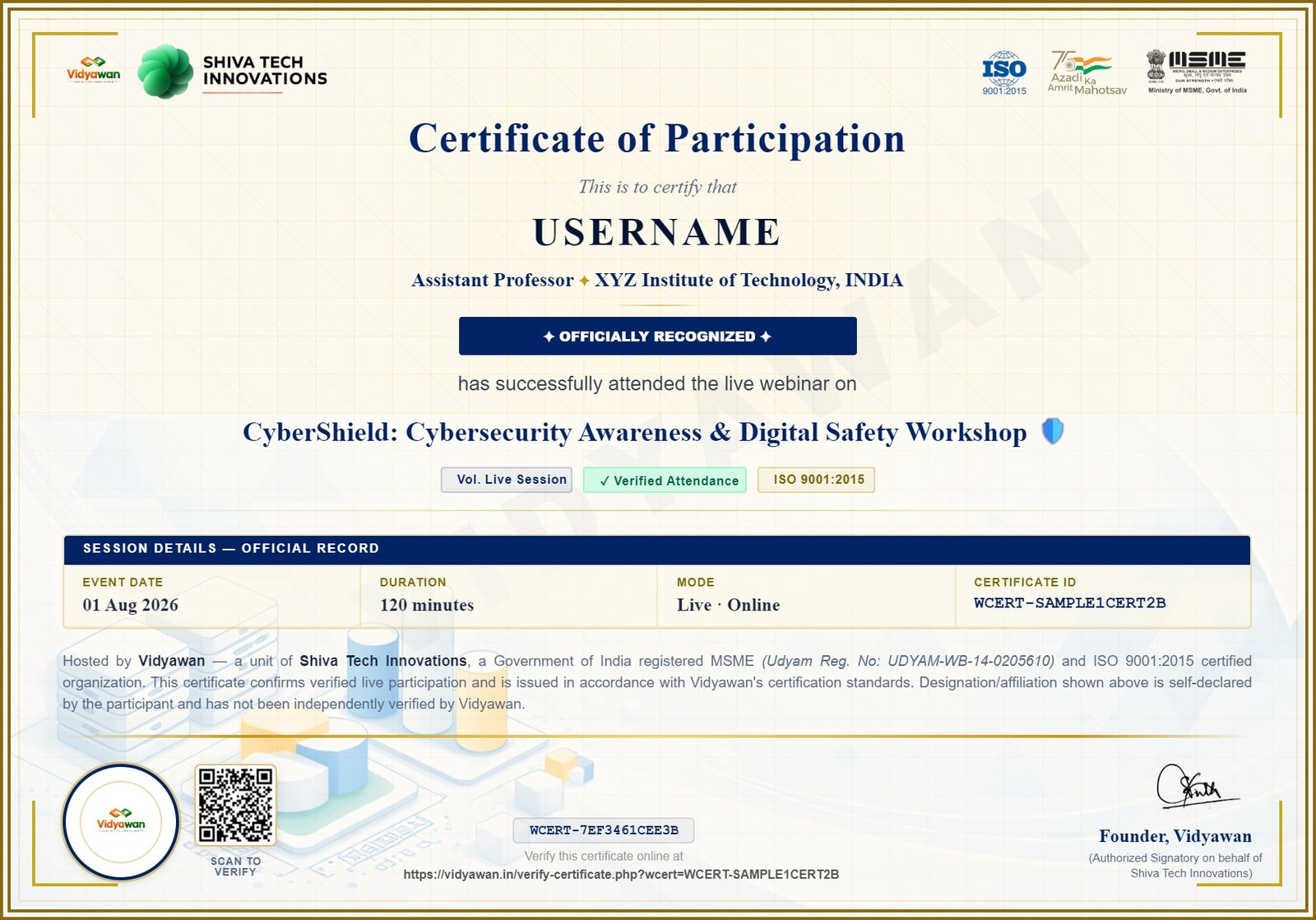Click the Authorized Signatory note
1316x920 pixels.
pyautogui.click(x=1175, y=866)
